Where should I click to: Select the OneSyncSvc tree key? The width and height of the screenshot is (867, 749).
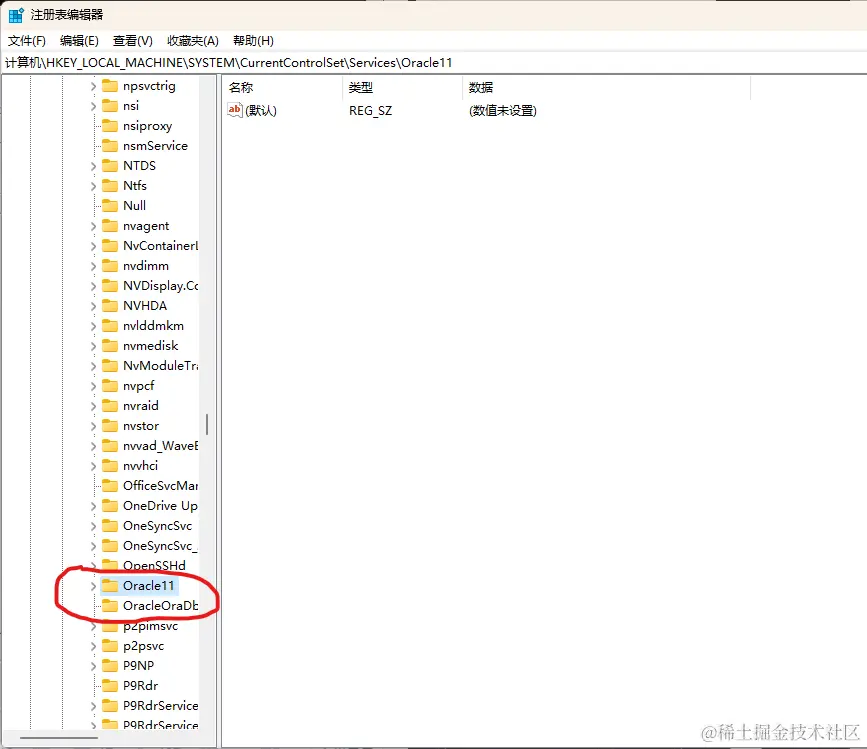(x=158, y=526)
